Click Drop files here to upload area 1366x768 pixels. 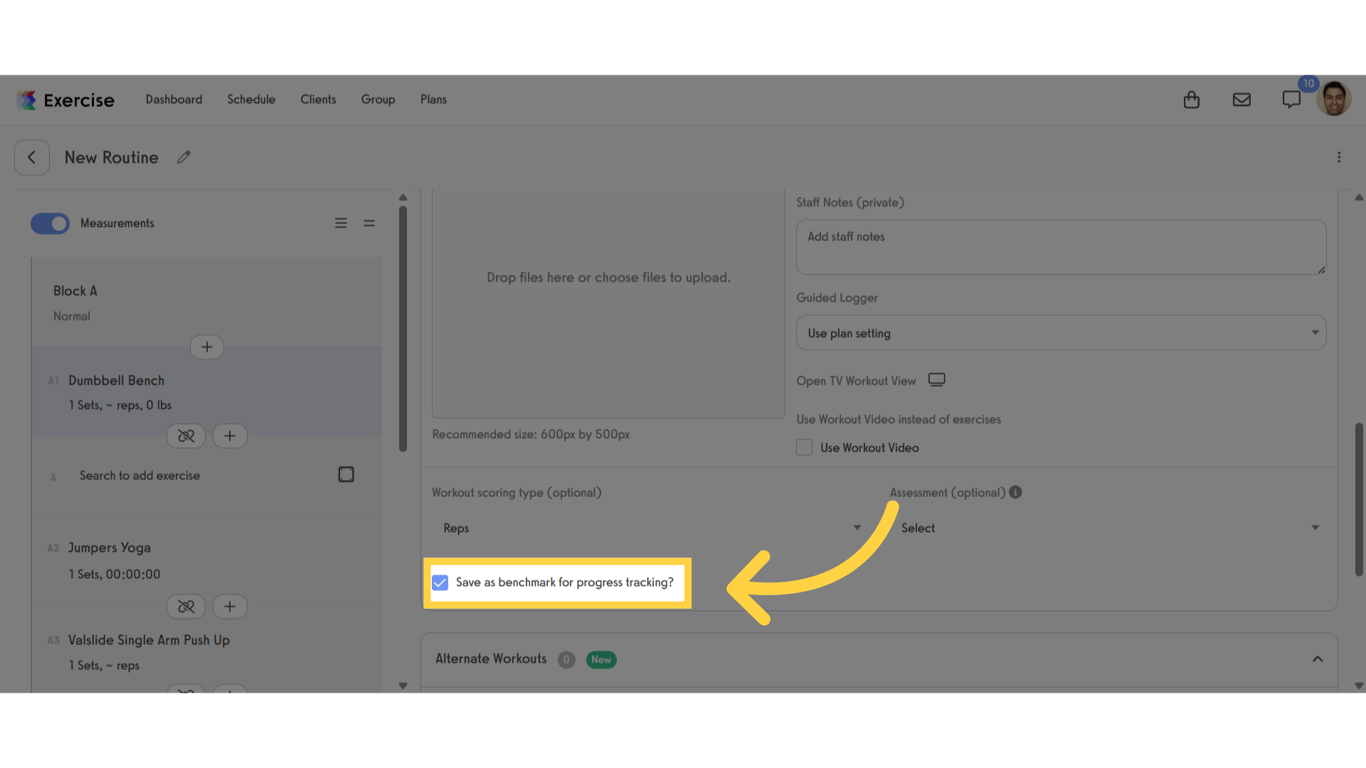click(x=607, y=277)
